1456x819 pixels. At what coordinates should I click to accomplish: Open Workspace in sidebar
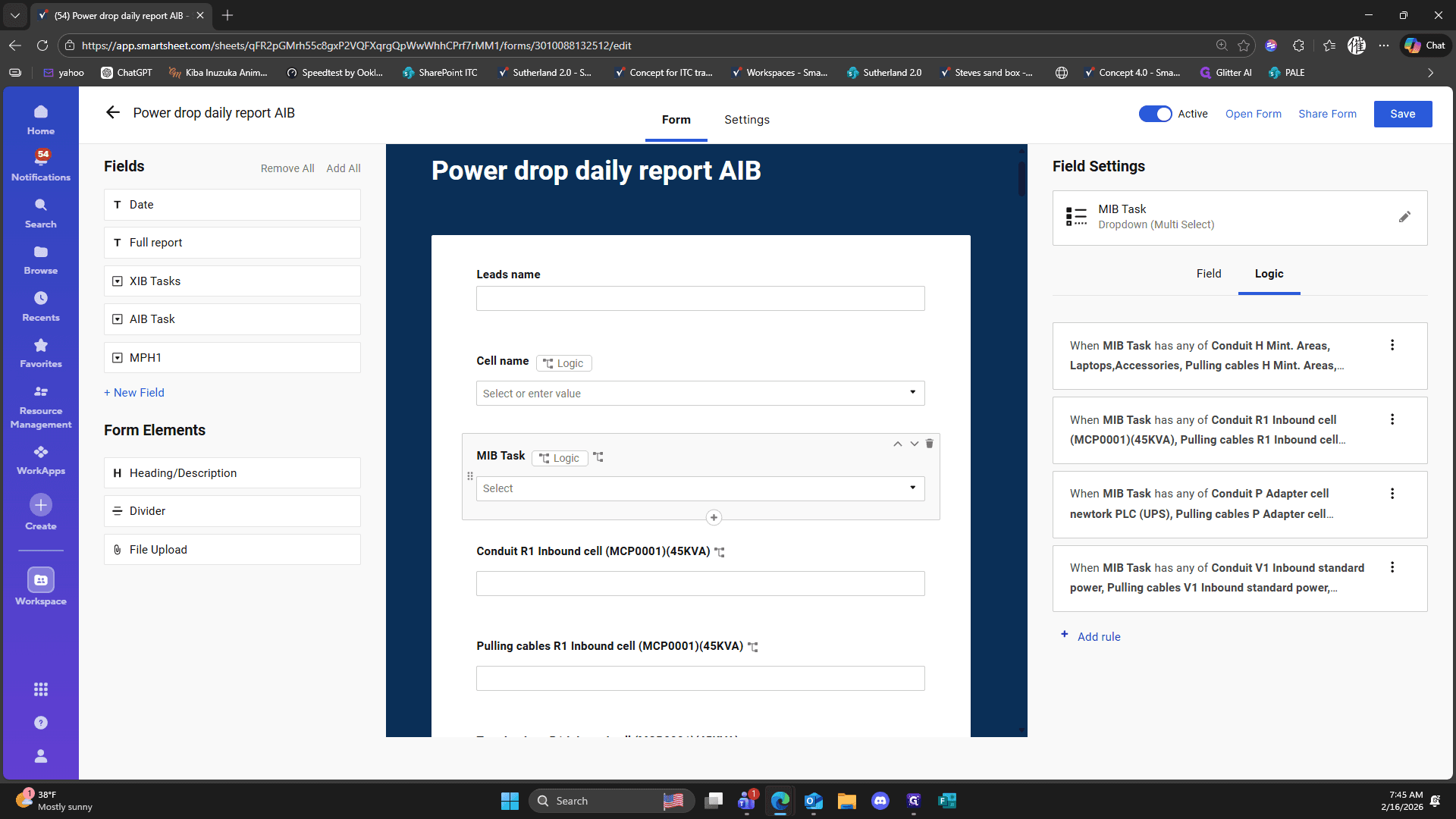41,587
